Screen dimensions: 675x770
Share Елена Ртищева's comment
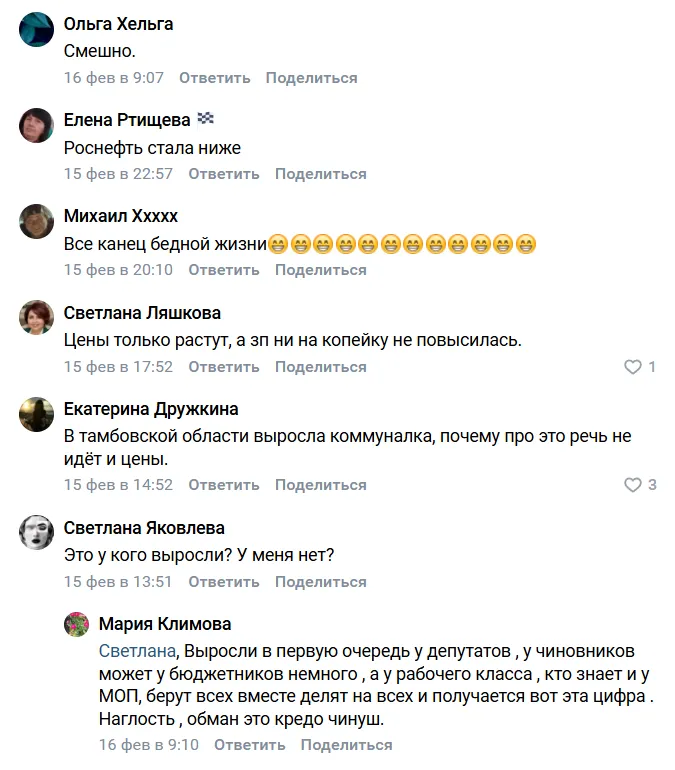click(x=320, y=174)
